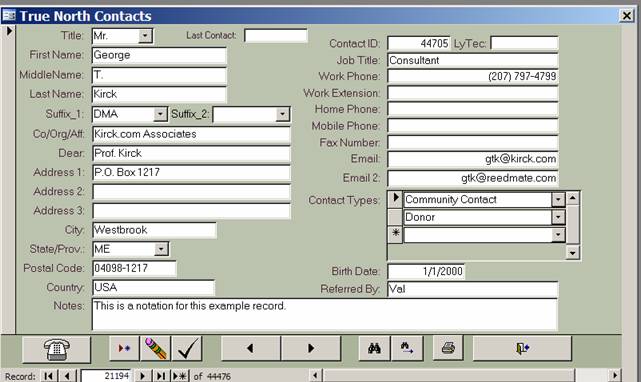Click previous record button in record navigator
The width and height of the screenshot is (641, 382).
coord(68,376)
